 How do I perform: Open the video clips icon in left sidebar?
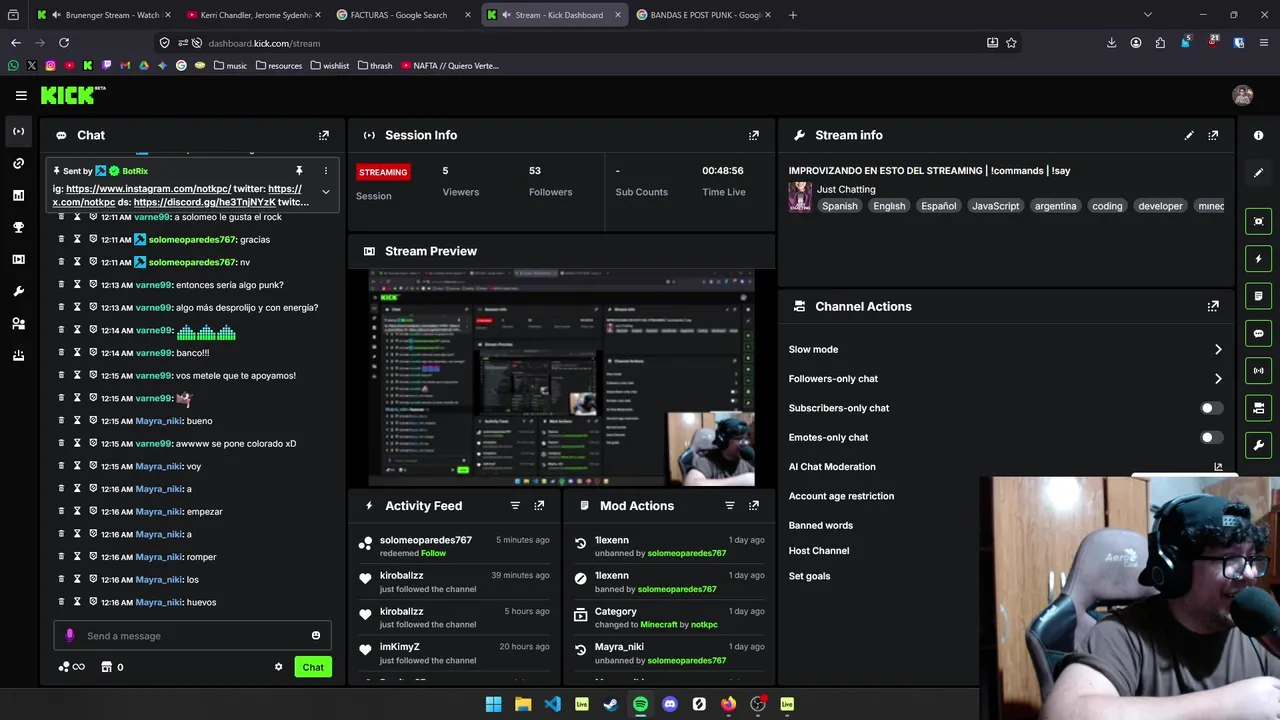(18, 259)
